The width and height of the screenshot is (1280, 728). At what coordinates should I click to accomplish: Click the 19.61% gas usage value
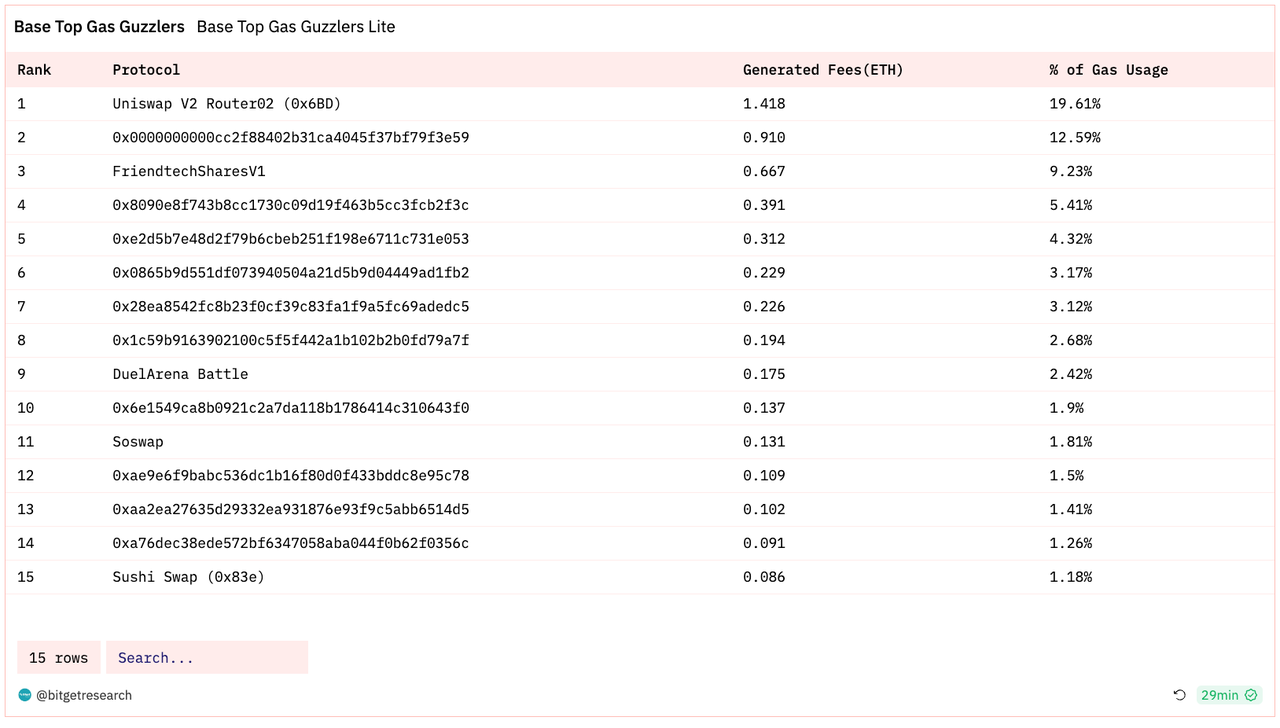1075,104
